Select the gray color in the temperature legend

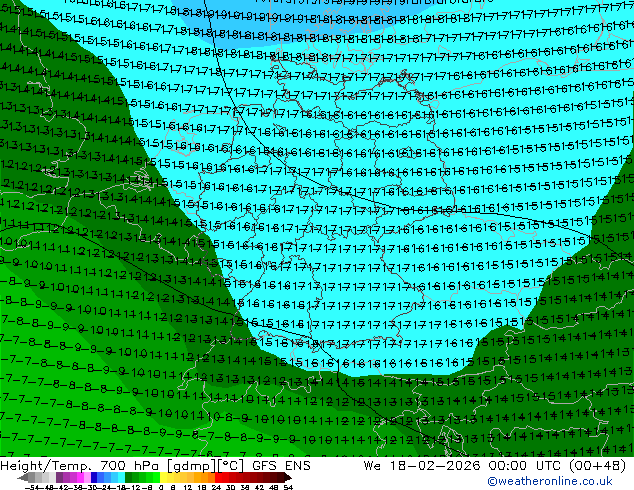32,477
